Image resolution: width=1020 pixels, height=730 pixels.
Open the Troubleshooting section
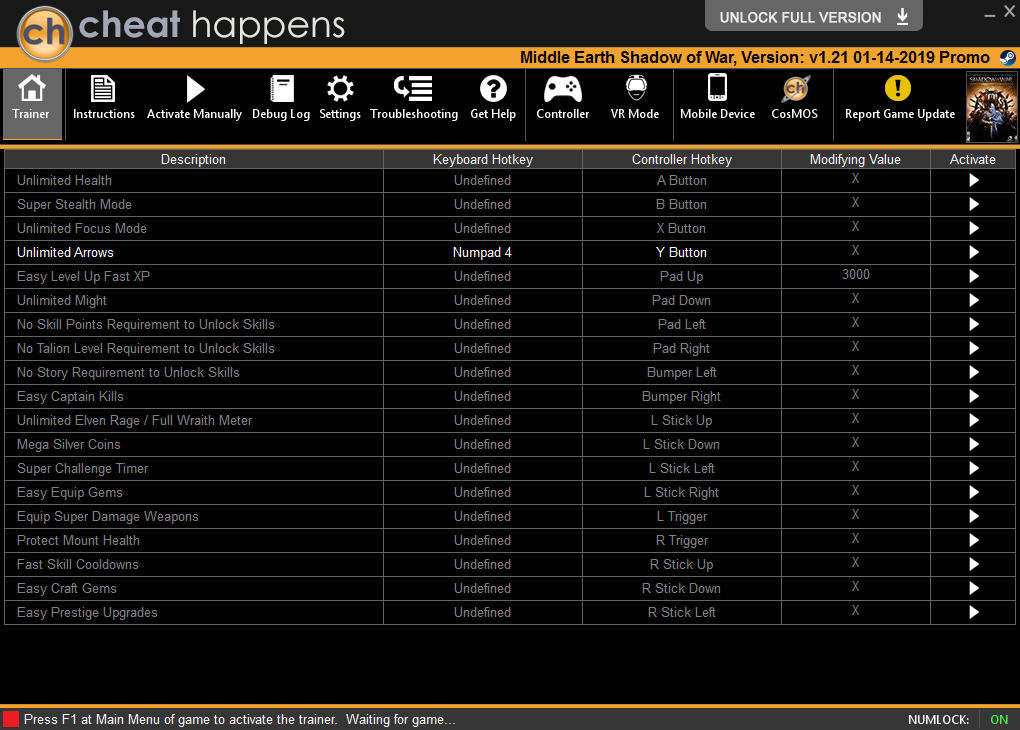[414, 98]
